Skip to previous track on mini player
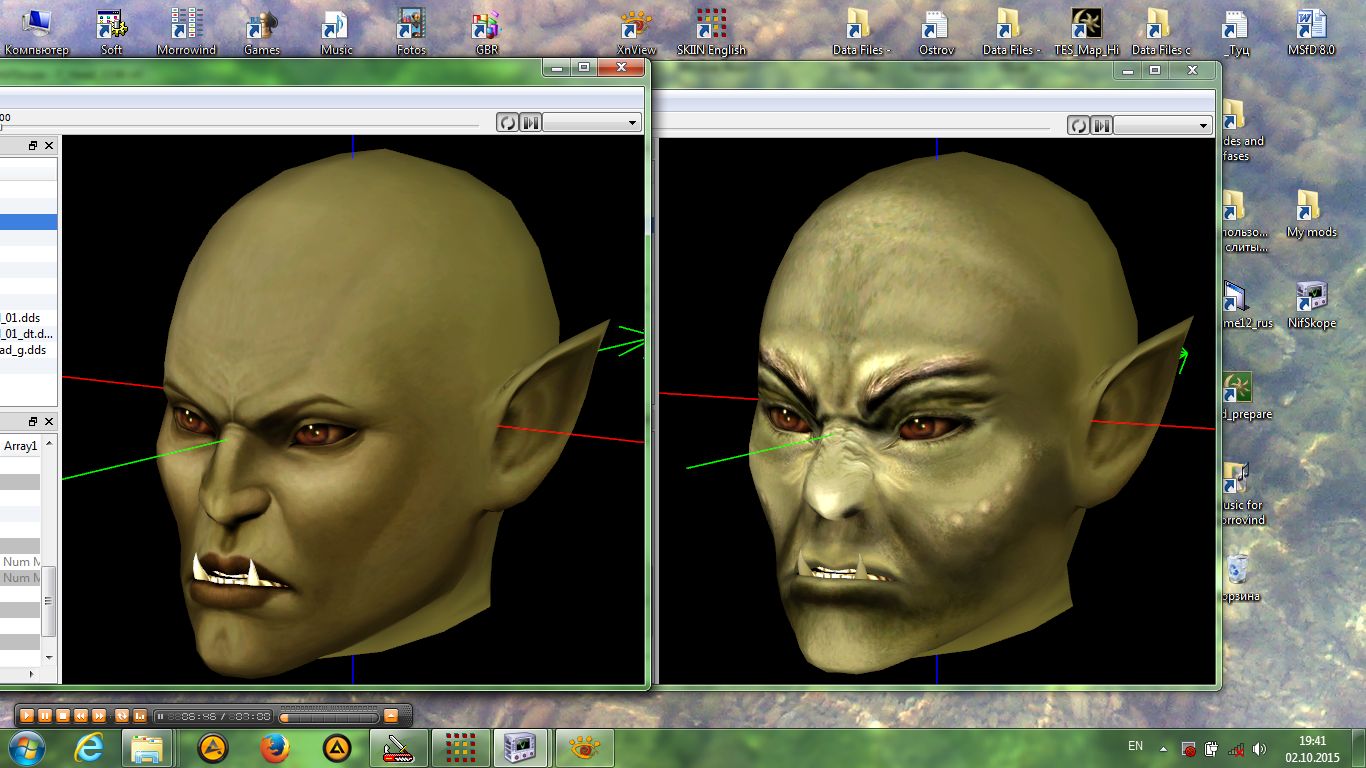The width and height of the screenshot is (1366, 768). [81, 716]
